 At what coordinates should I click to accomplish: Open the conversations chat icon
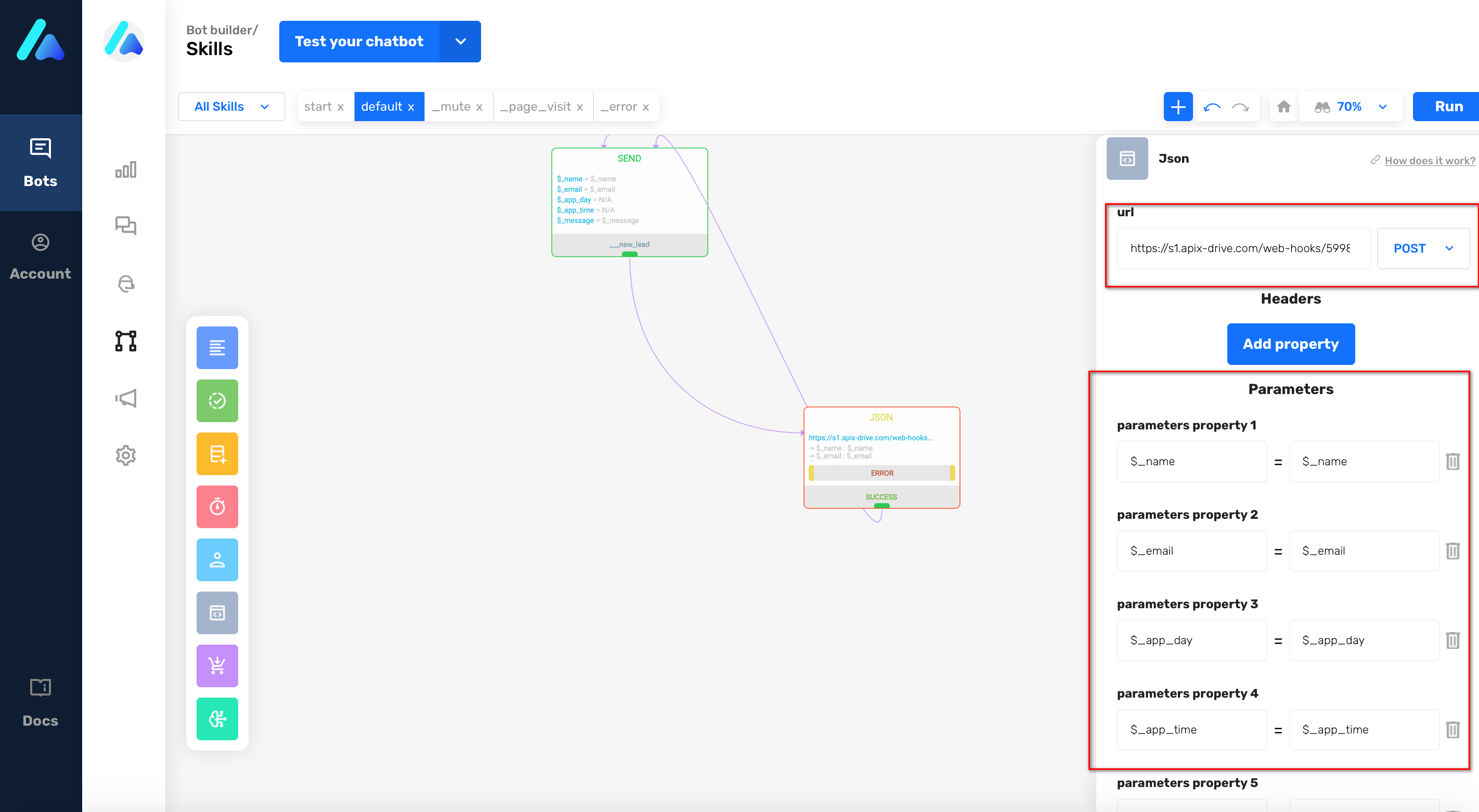pos(126,226)
